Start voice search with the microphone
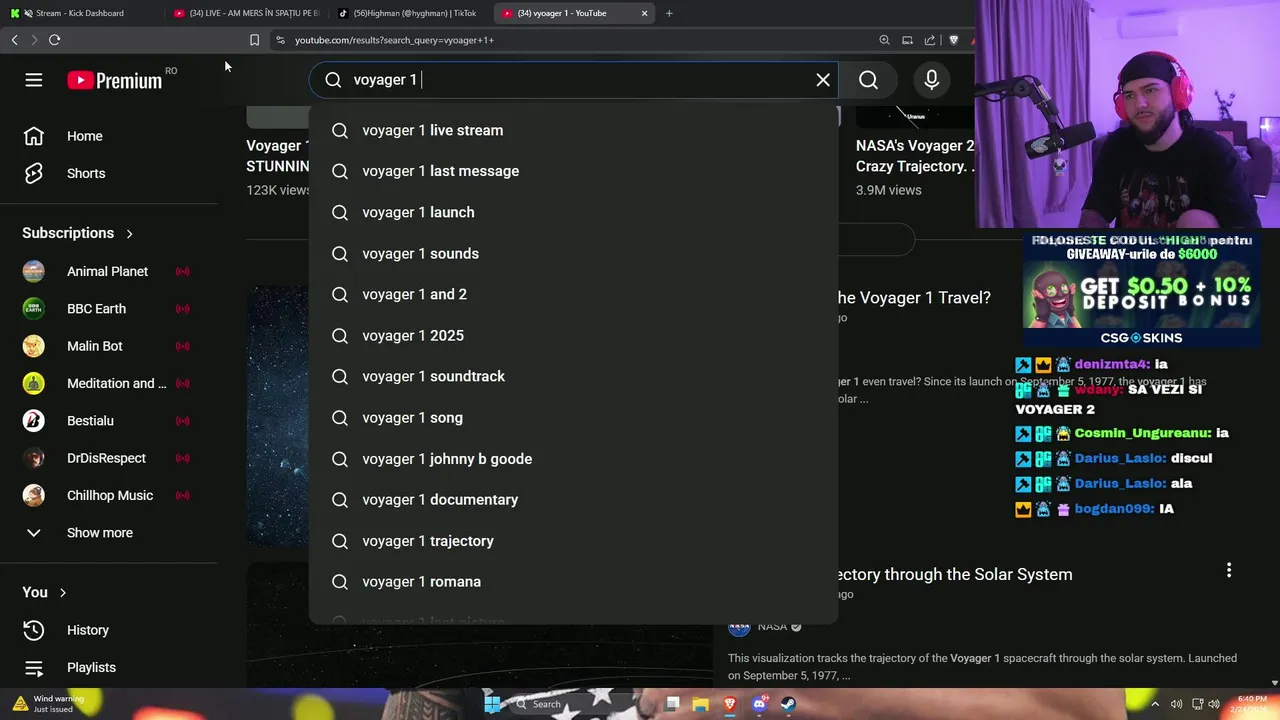The width and height of the screenshot is (1280, 720). tap(931, 80)
